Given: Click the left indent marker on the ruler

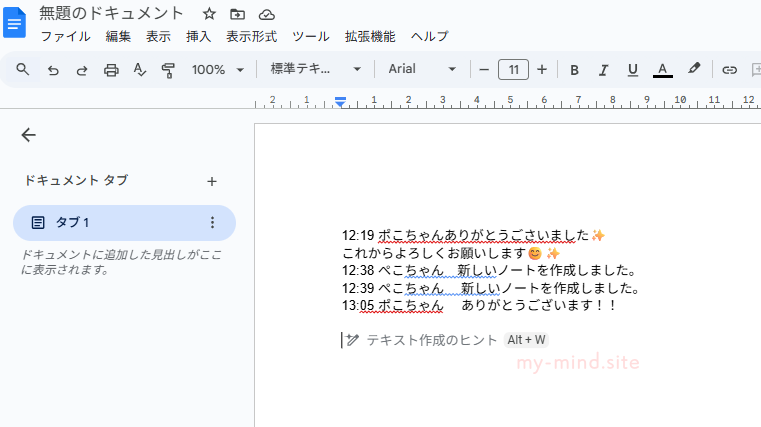Looking at the screenshot, I should (340, 102).
